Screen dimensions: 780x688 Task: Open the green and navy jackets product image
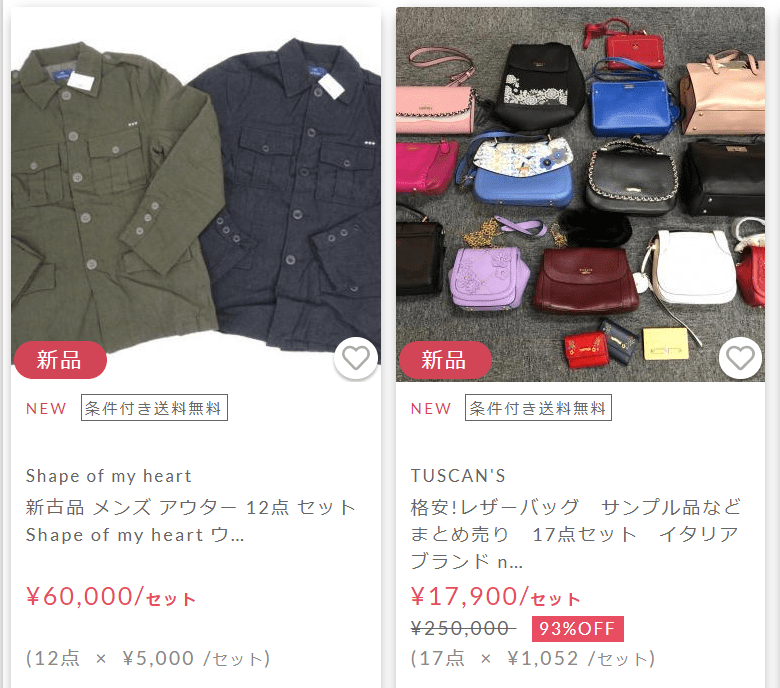click(196, 195)
